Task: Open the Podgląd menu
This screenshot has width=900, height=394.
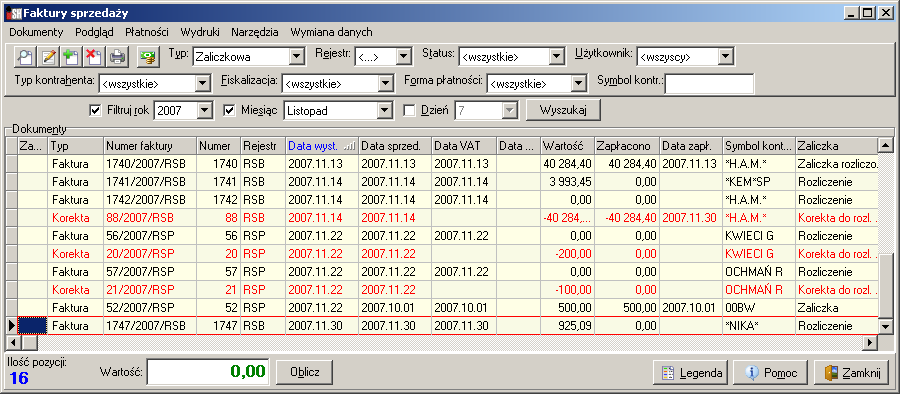Action: tap(94, 32)
